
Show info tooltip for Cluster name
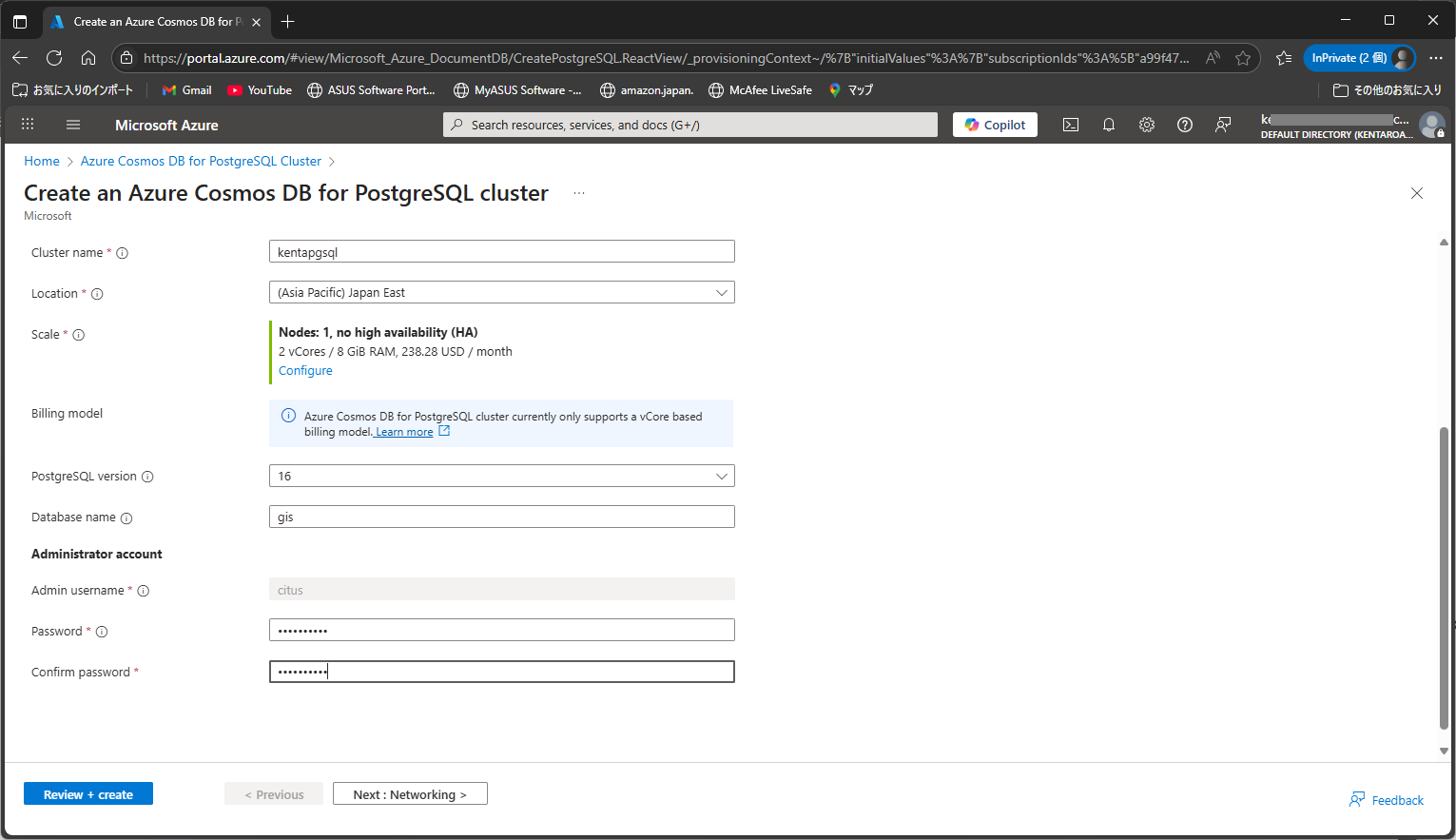[x=122, y=253]
